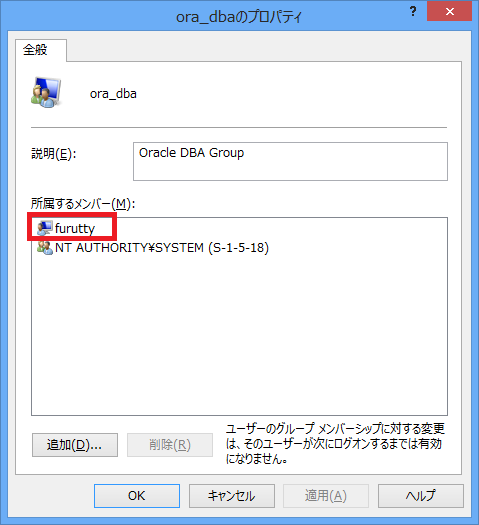Click the 所属するメンバー(M) label

pyautogui.click(x=83, y=203)
